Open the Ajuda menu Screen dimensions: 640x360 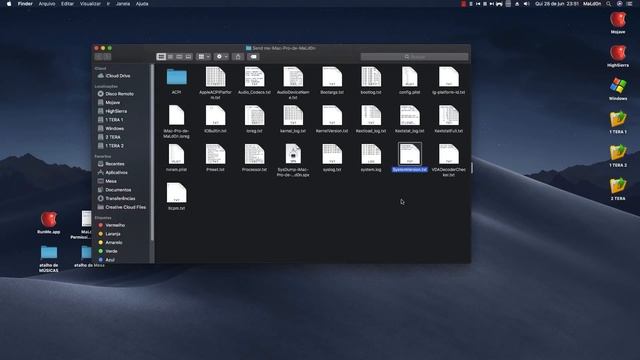point(142,4)
